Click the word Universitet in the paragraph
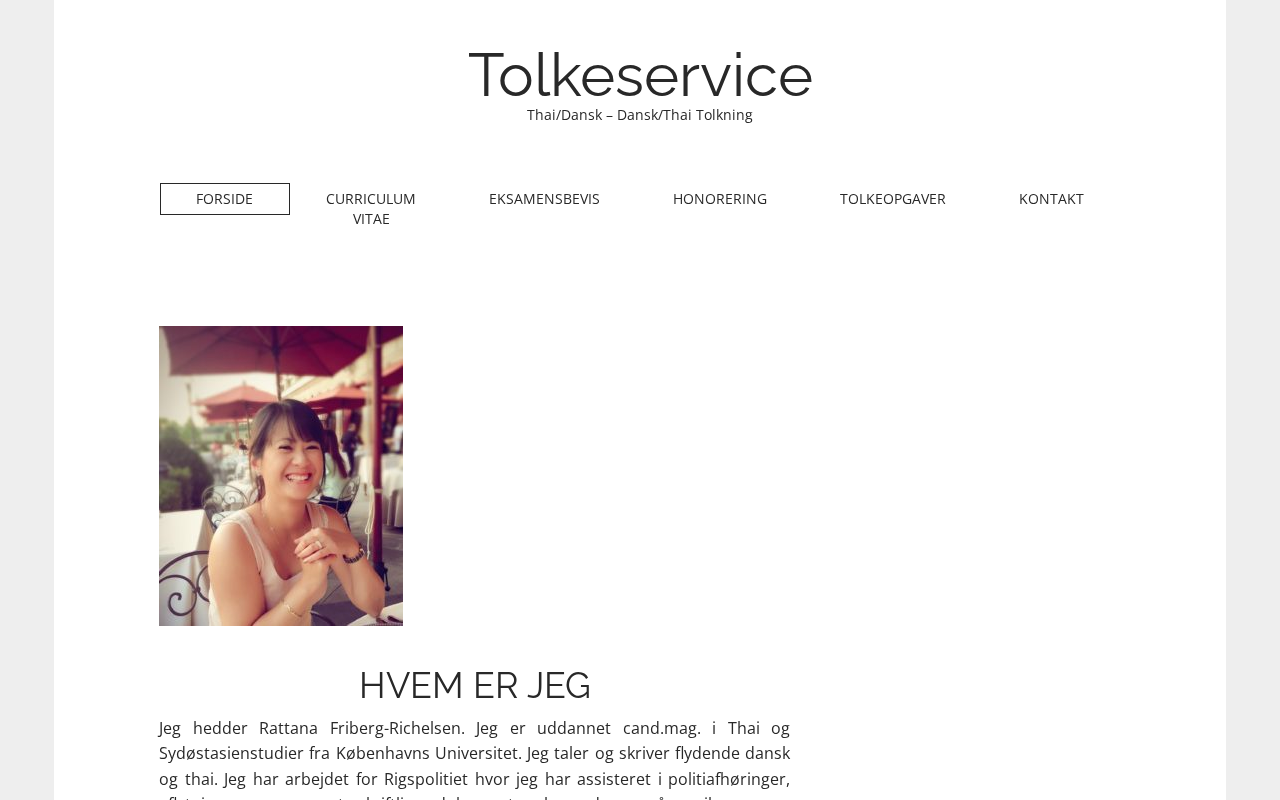 click(x=475, y=753)
